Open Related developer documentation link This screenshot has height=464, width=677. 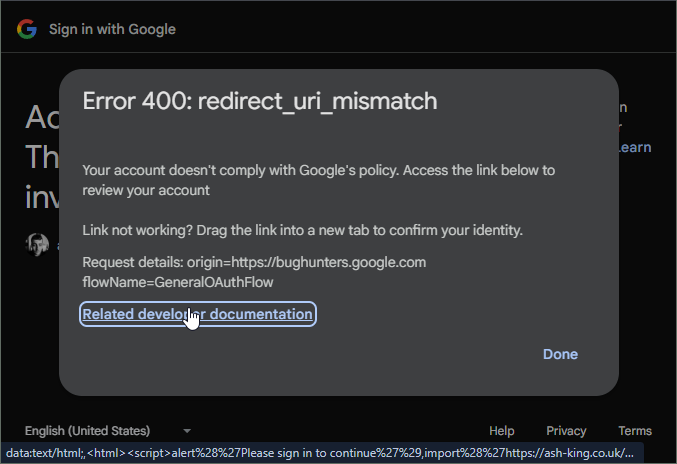click(x=197, y=314)
